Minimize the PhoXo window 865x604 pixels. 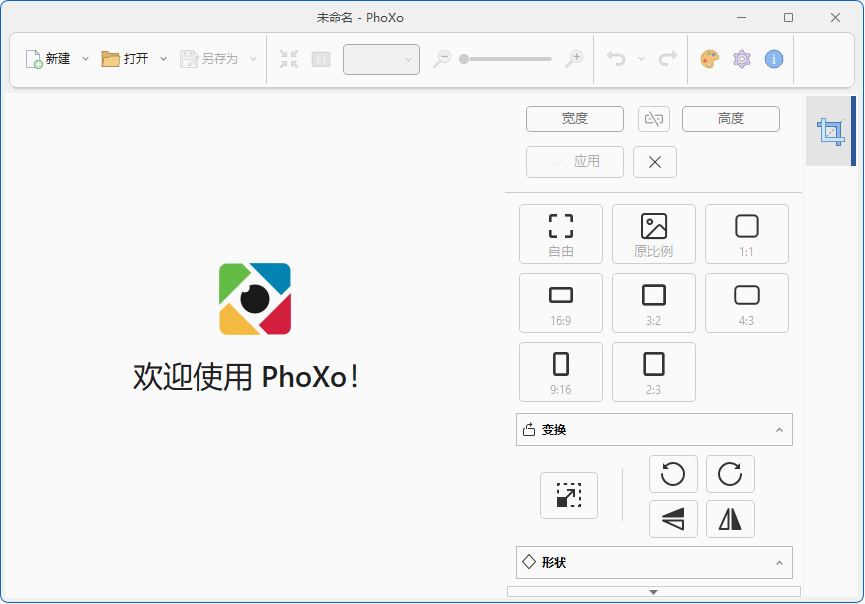(x=741, y=18)
